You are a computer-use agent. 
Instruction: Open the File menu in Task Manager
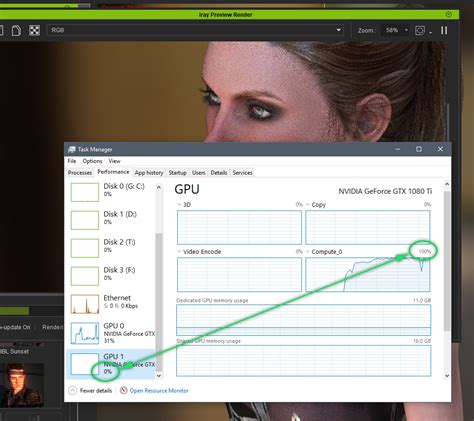(72, 161)
